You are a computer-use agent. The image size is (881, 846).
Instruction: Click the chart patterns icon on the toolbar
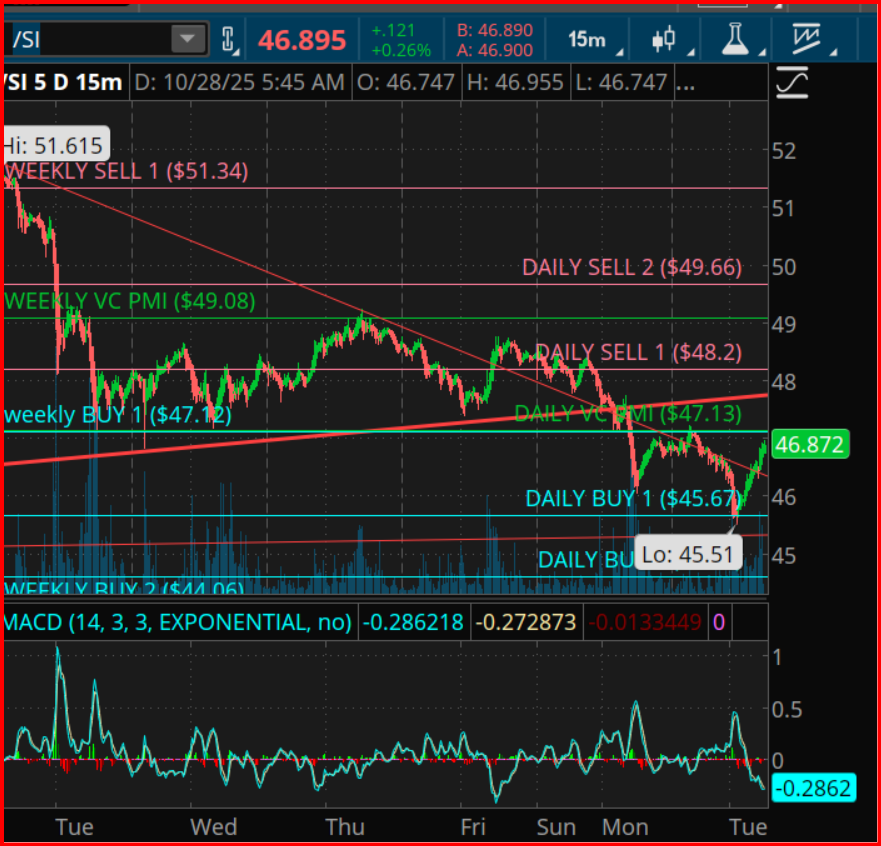coord(807,38)
